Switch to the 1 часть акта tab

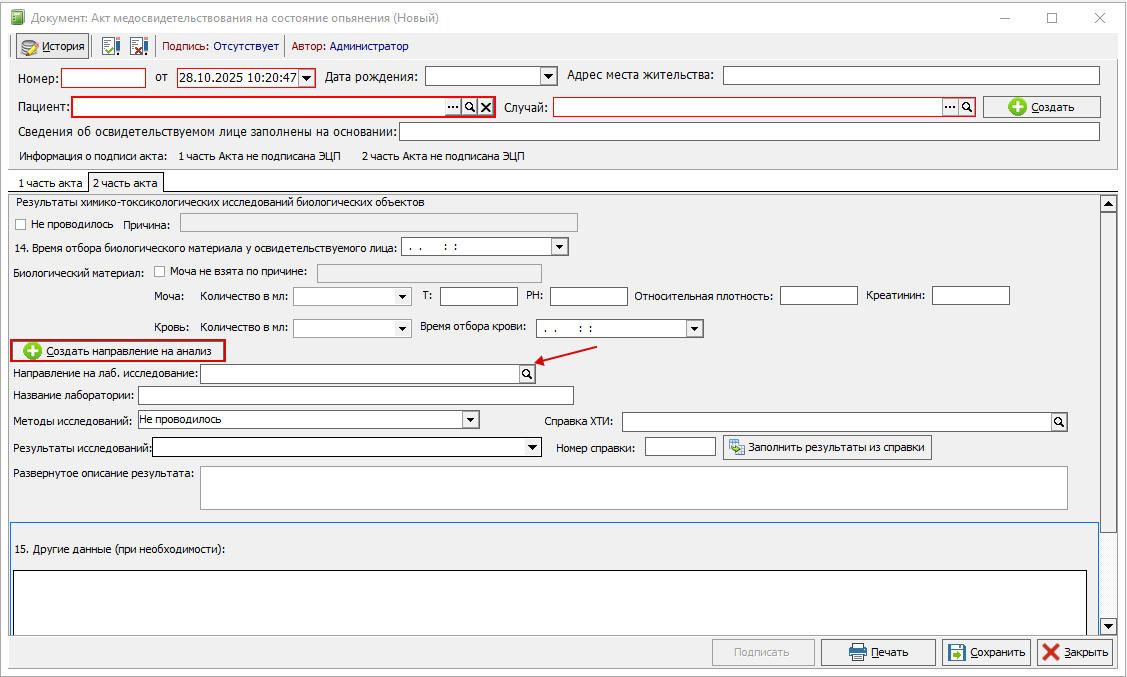point(48,183)
